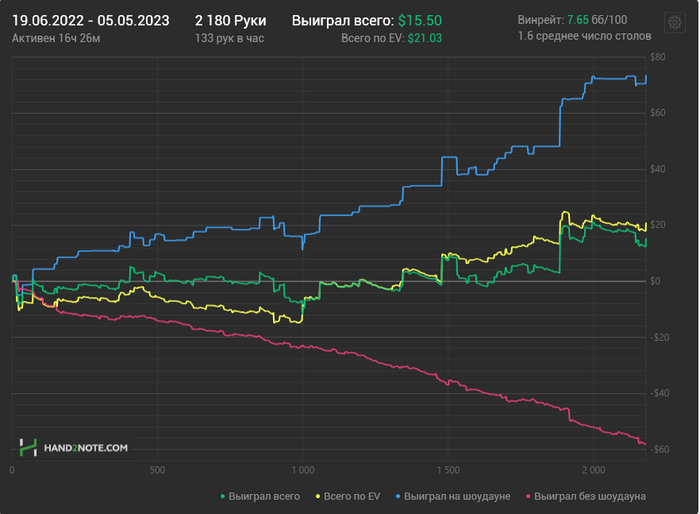
Task: Click the -$60 y-axis label
Action: click(659, 450)
